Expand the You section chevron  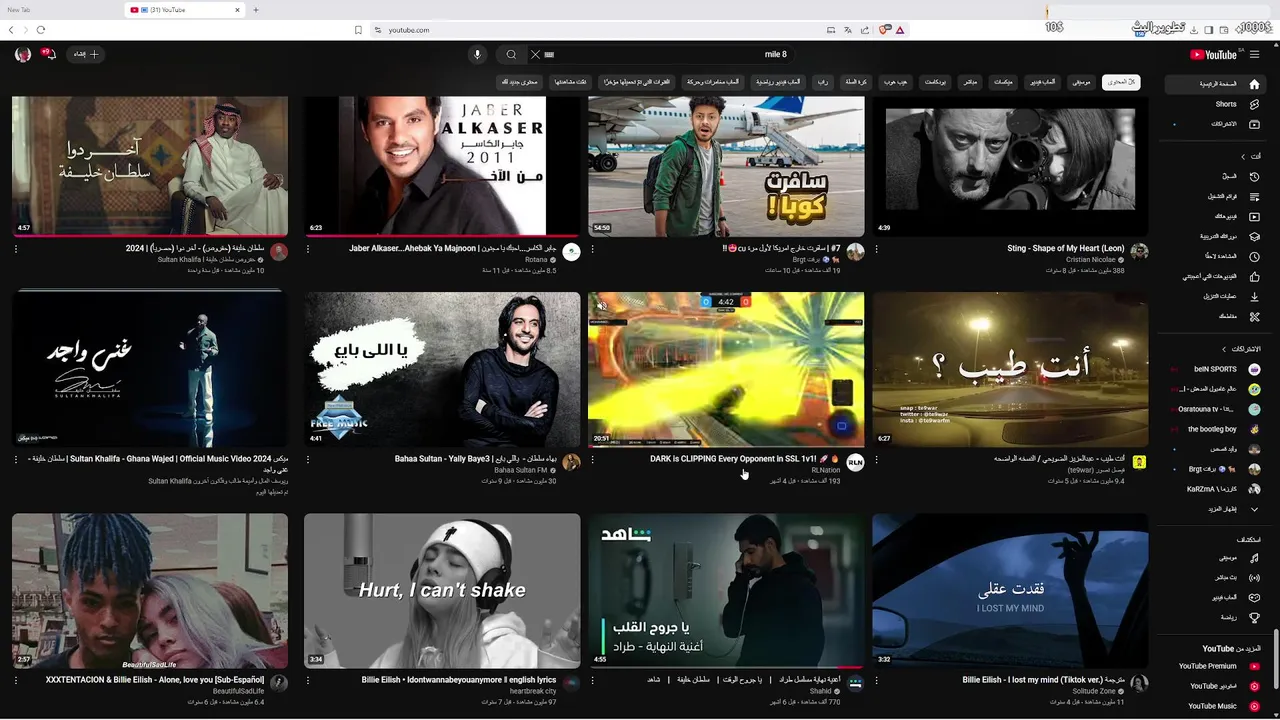point(1242,157)
